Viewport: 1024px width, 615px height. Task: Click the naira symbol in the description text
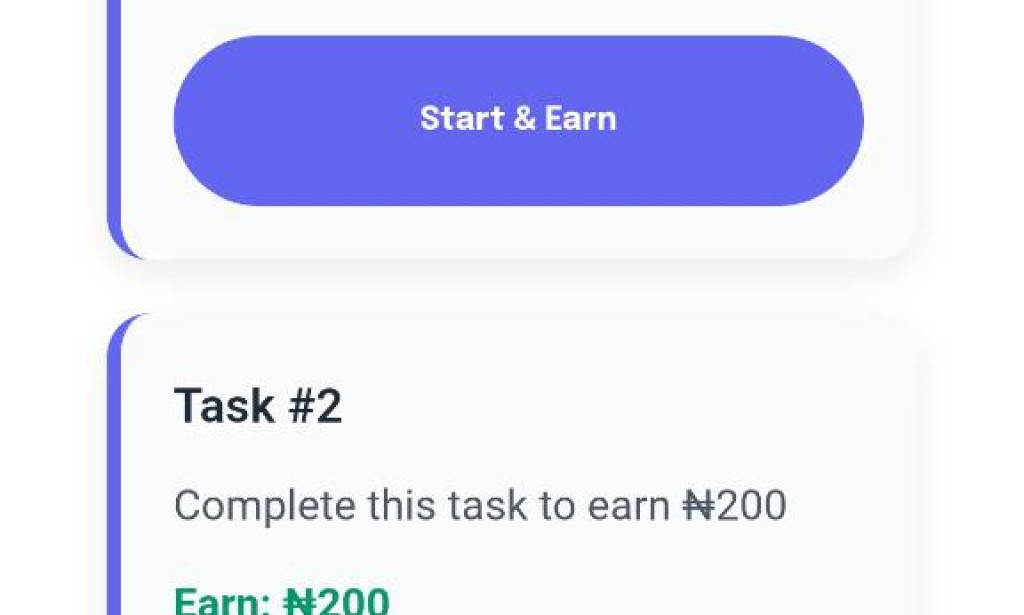[700, 504]
